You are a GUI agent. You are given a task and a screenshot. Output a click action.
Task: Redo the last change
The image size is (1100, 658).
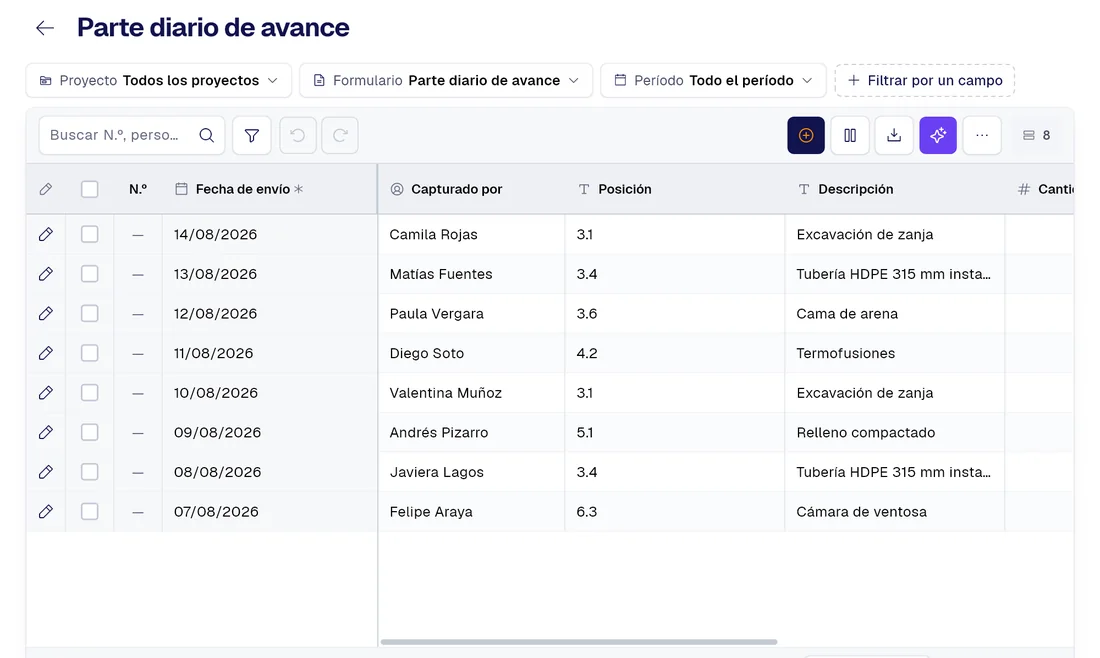(340, 135)
